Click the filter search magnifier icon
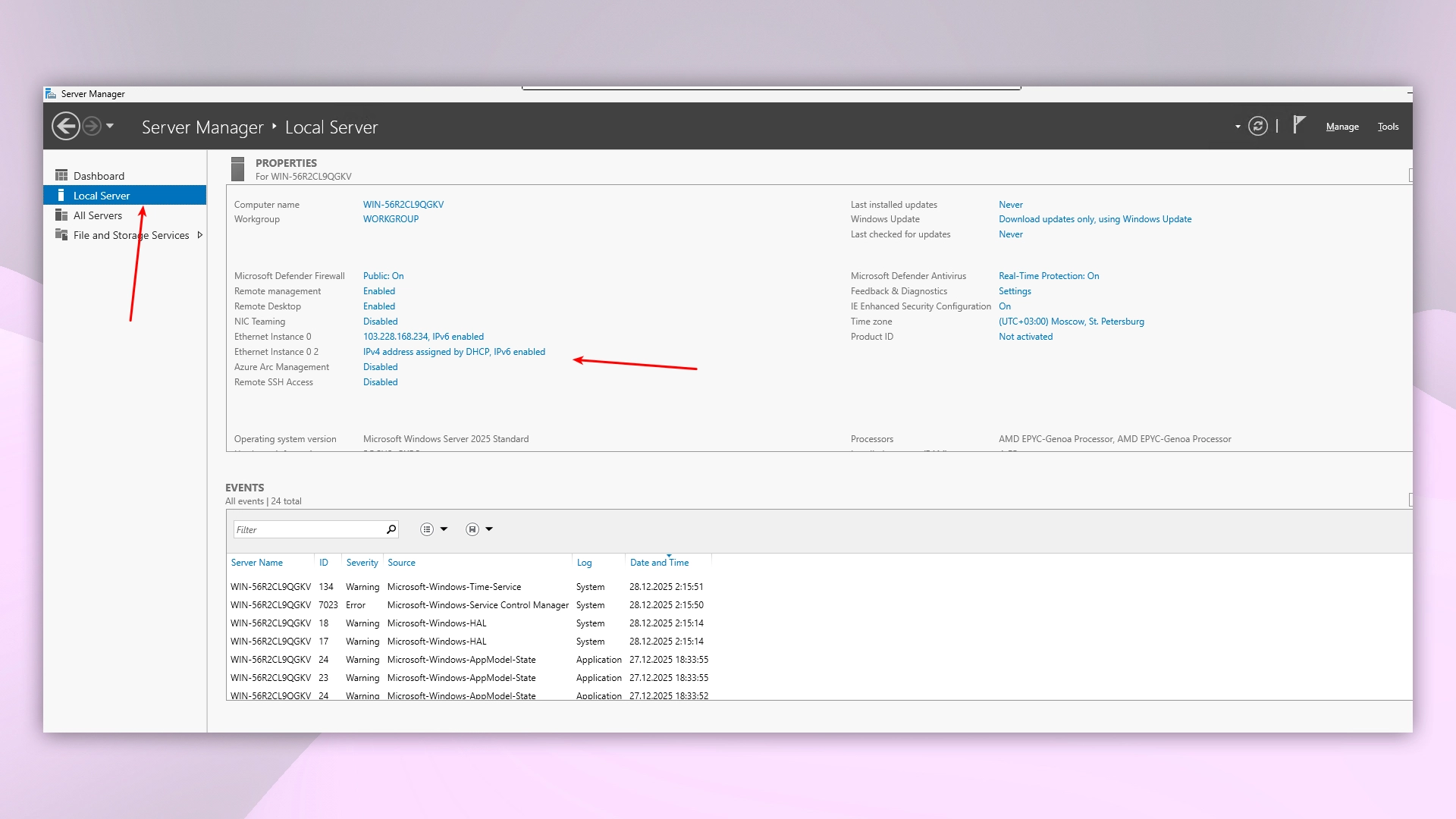 pos(390,529)
